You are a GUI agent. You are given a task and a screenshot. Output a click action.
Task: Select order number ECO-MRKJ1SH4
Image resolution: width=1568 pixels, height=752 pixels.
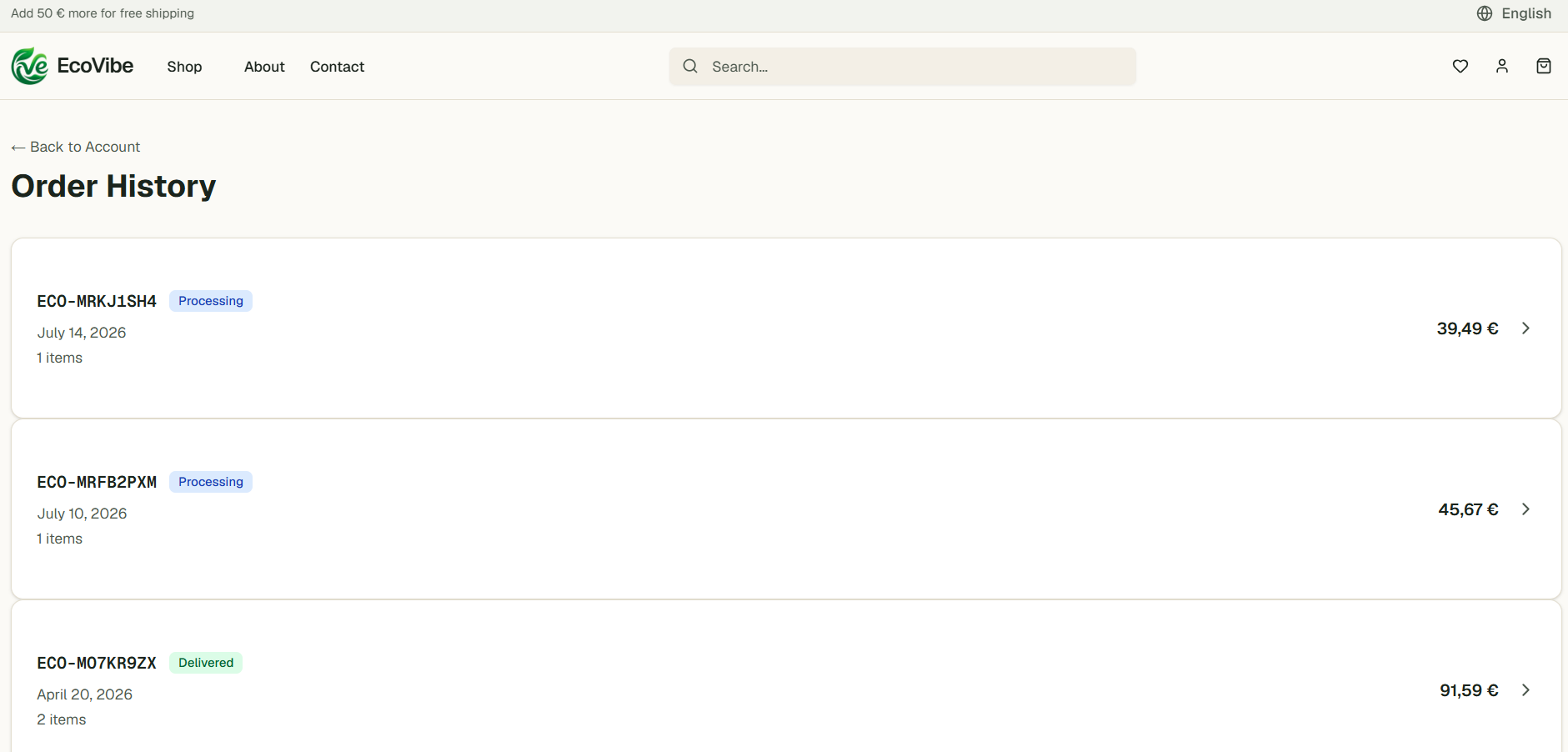point(97,301)
